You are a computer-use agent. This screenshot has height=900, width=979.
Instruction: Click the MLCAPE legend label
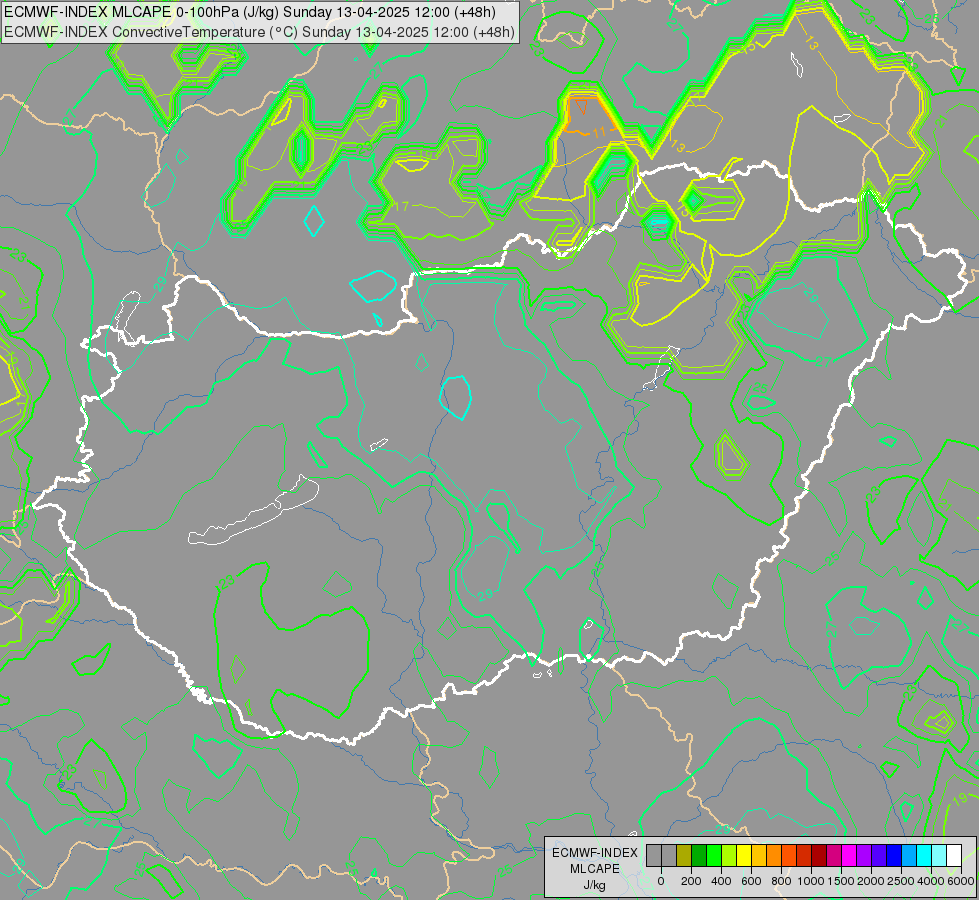coord(595,869)
